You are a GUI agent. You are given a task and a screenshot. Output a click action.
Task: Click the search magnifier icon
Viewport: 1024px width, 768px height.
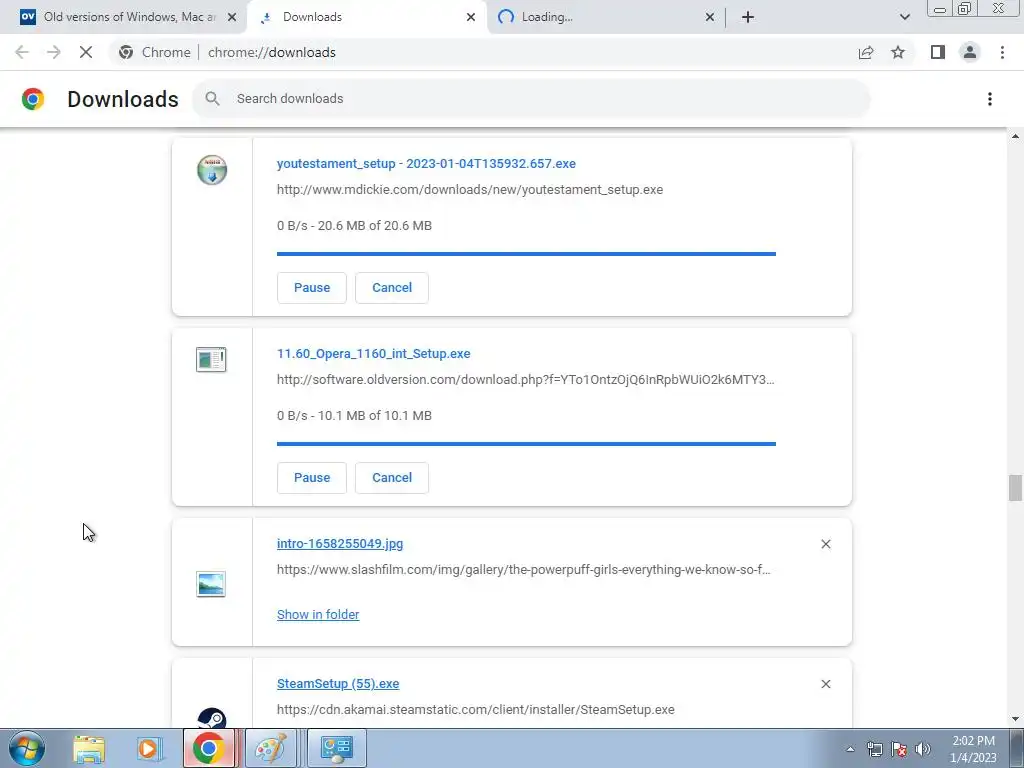pos(212,99)
